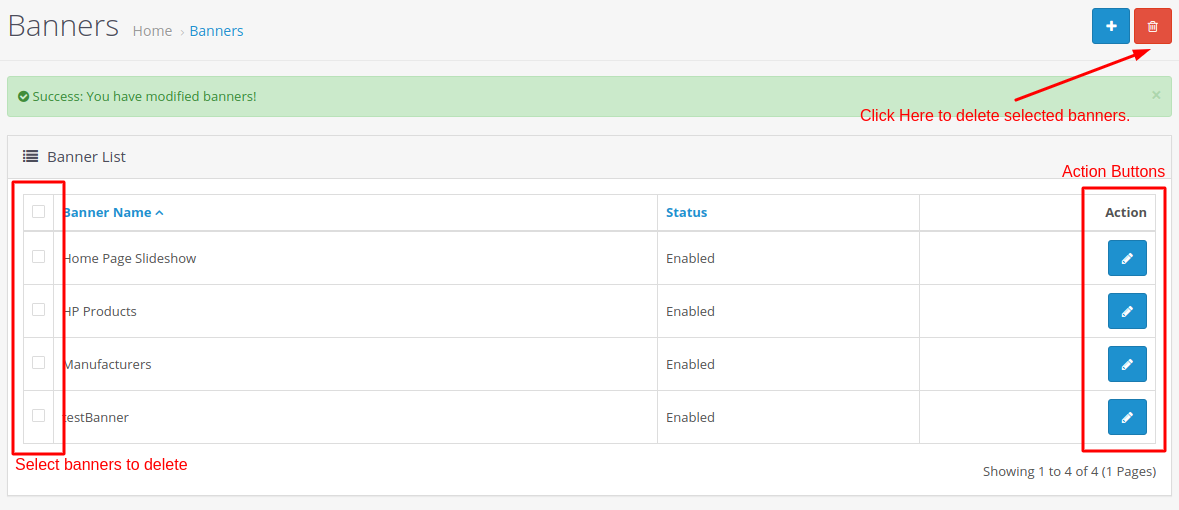The height and width of the screenshot is (510, 1179).
Task: Click the Banner List list icon
Action: coord(30,156)
